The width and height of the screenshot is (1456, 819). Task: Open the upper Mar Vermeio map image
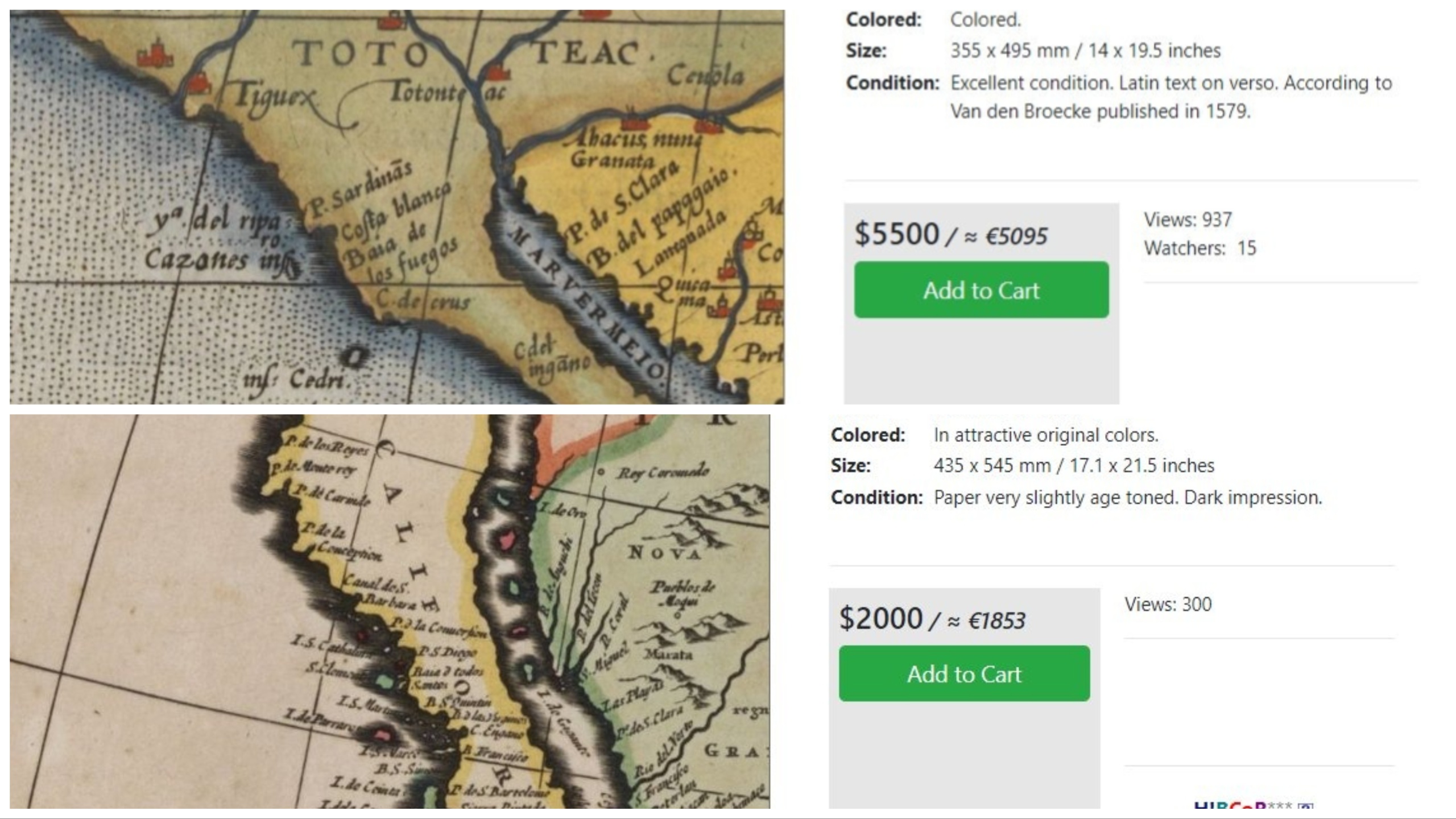397,207
